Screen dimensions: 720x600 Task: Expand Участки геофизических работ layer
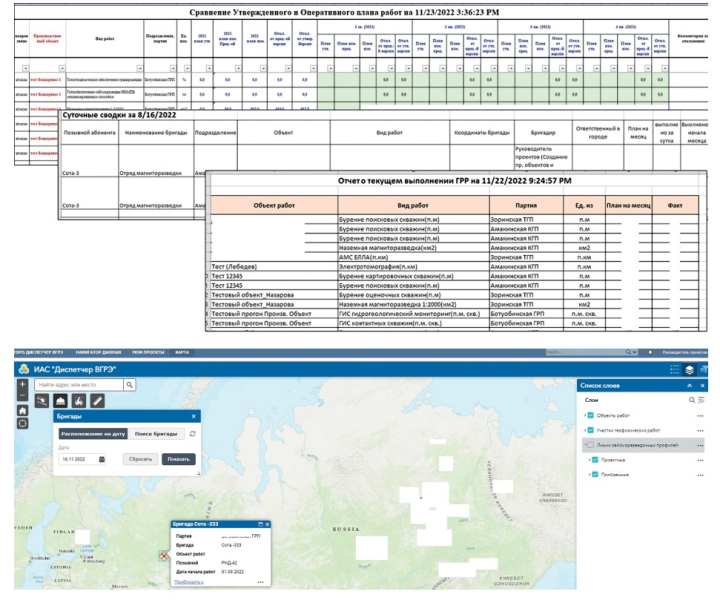tap(585, 430)
